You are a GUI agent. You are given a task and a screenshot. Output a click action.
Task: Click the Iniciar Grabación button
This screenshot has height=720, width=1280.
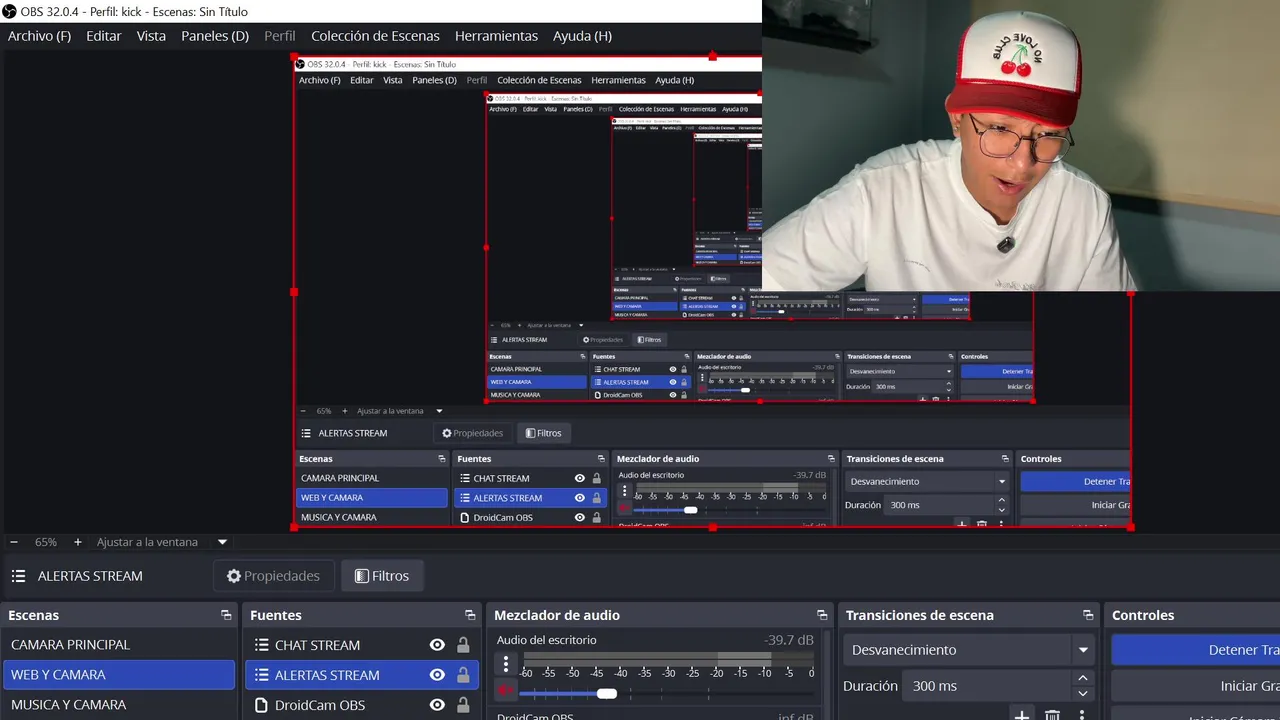click(1195, 686)
